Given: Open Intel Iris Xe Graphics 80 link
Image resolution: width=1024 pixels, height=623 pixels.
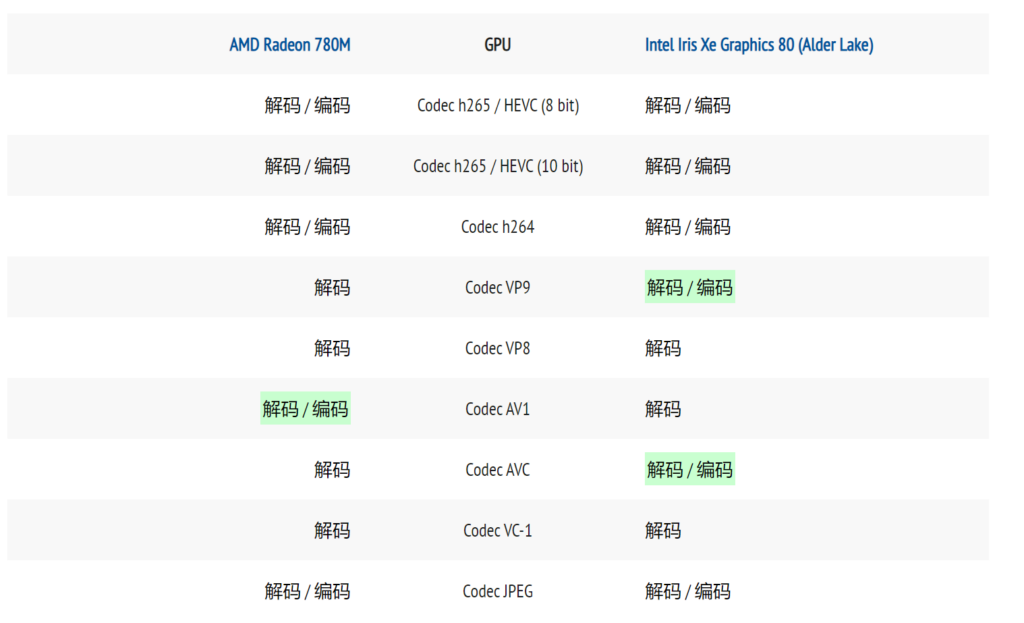Looking at the screenshot, I should [x=758, y=45].
